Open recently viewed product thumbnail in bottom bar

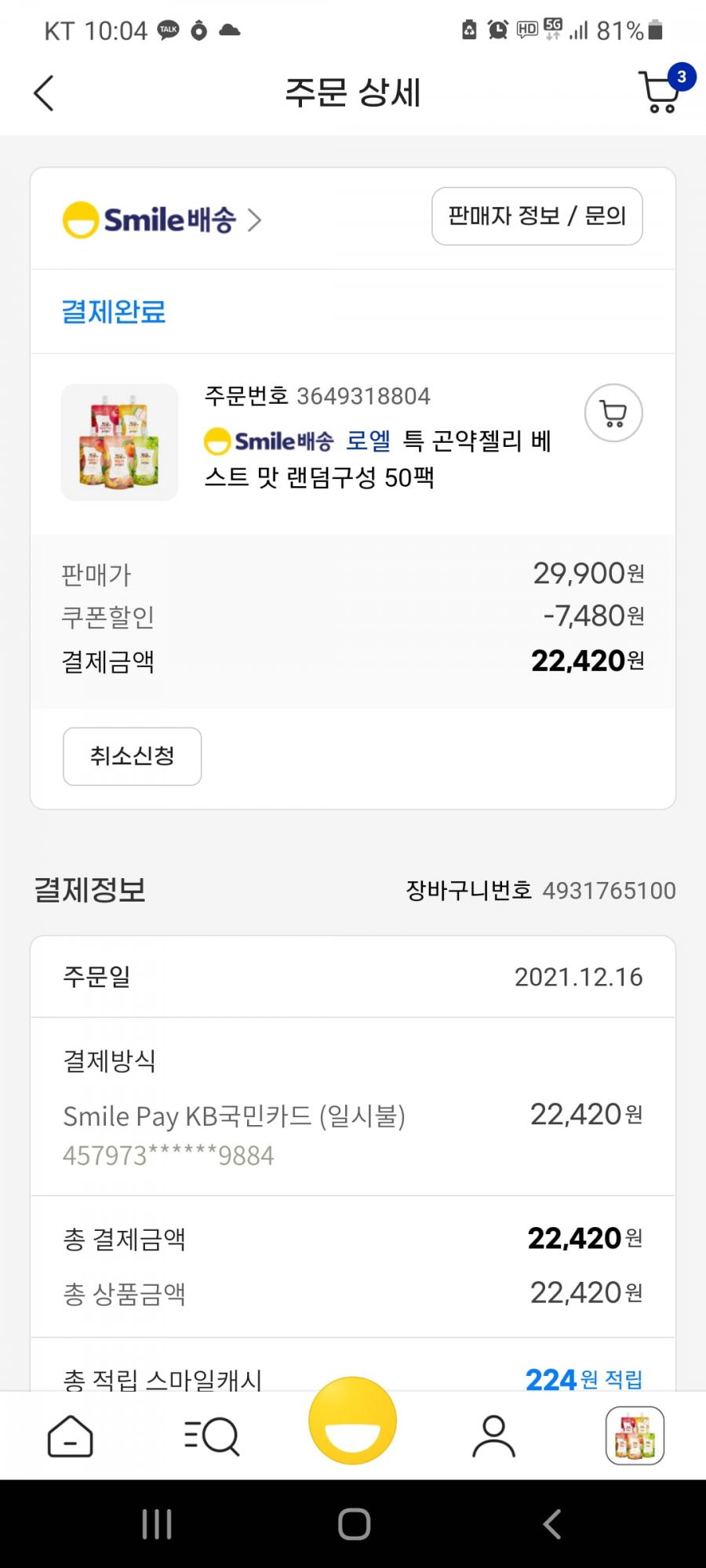tap(635, 1436)
